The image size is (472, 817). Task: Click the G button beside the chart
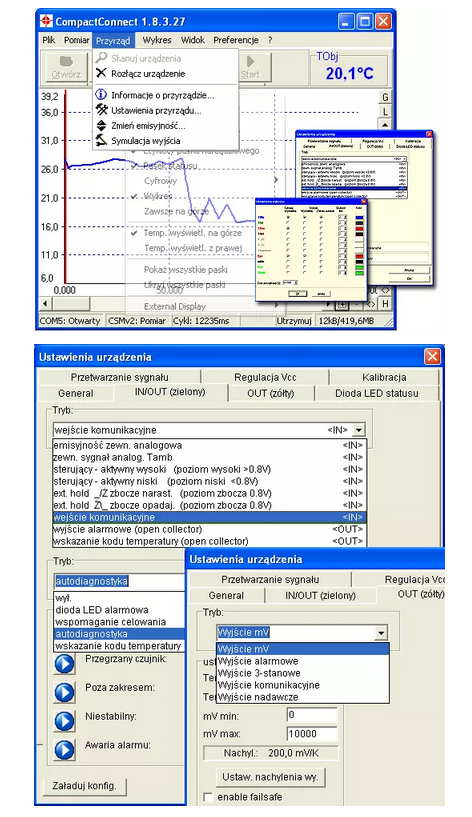pos(385,97)
